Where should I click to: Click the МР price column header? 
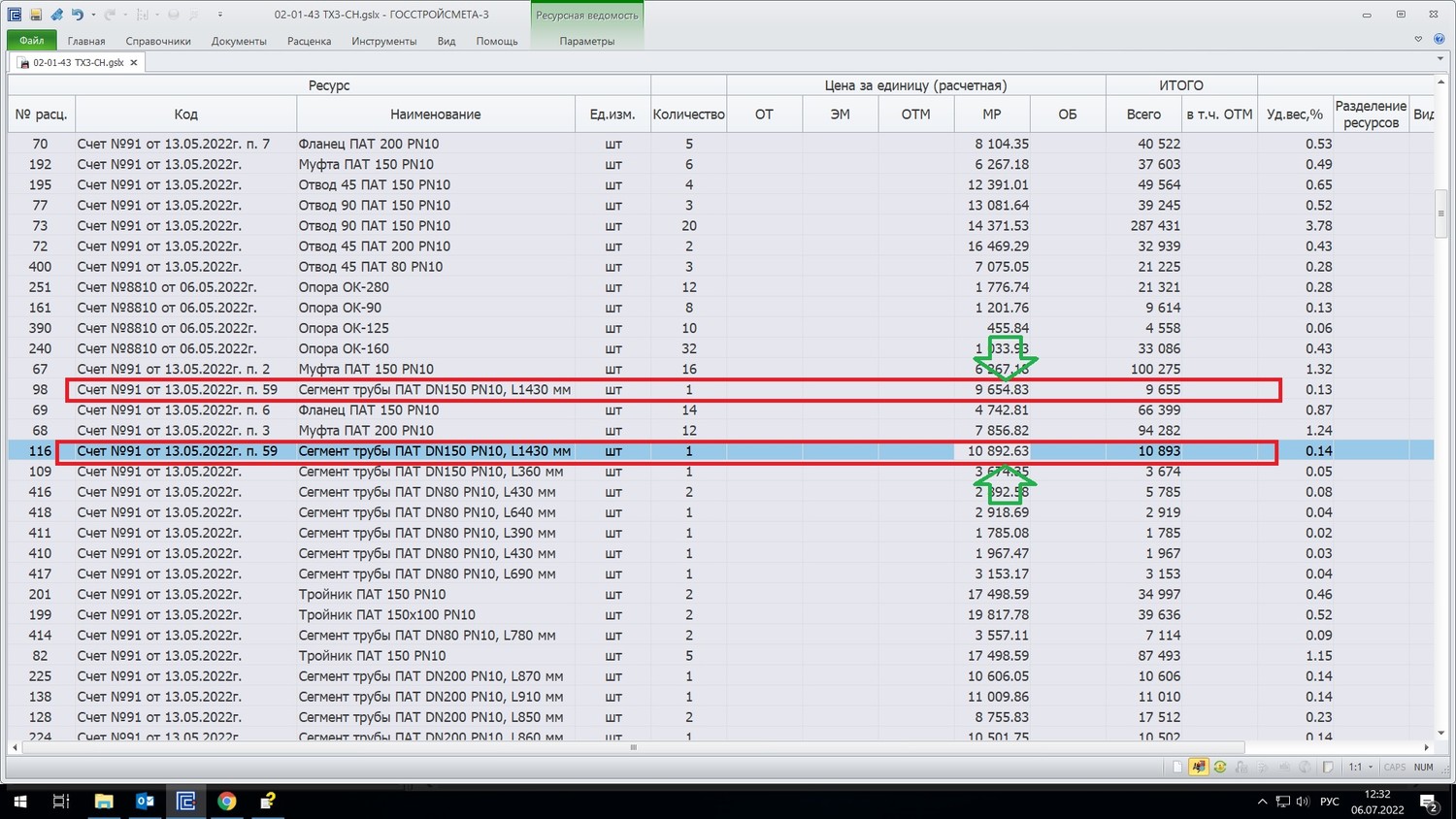click(991, 114)
